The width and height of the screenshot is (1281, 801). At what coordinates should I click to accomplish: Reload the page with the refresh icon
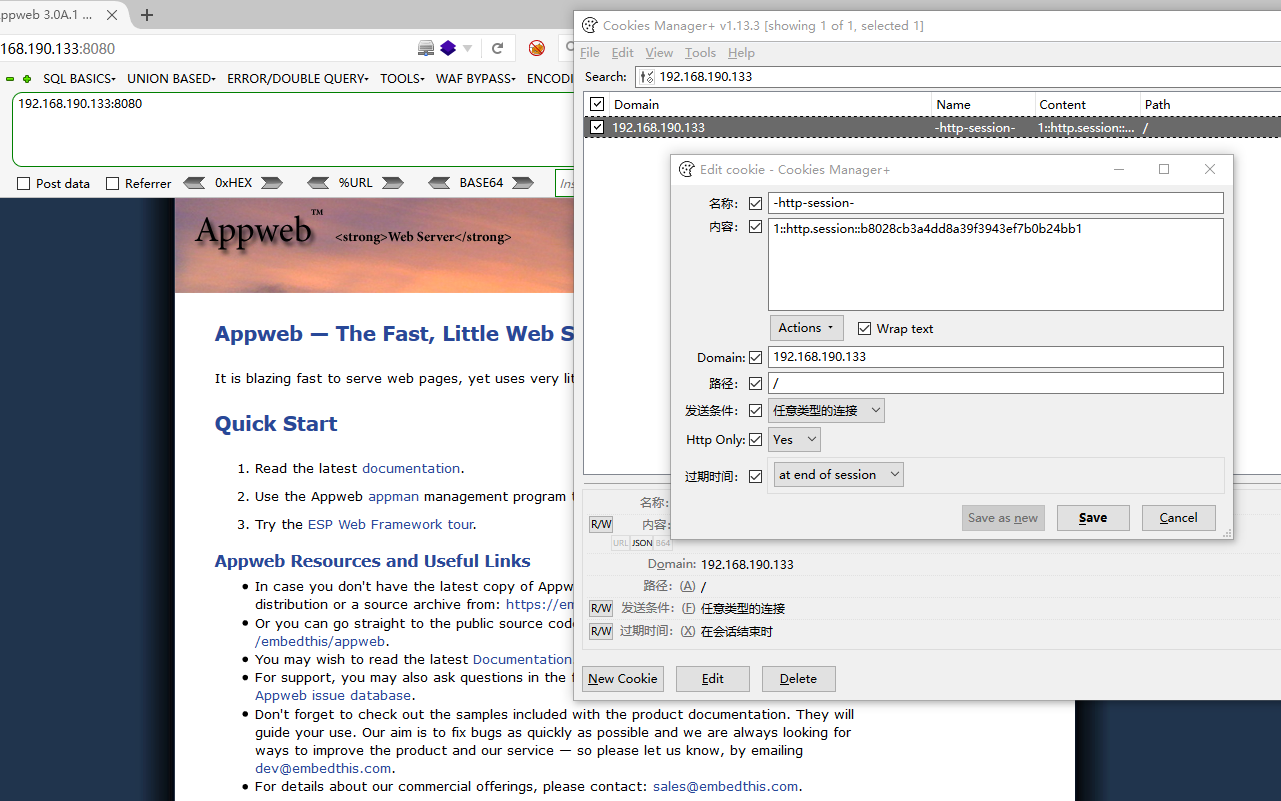click(x=497, y=48)
